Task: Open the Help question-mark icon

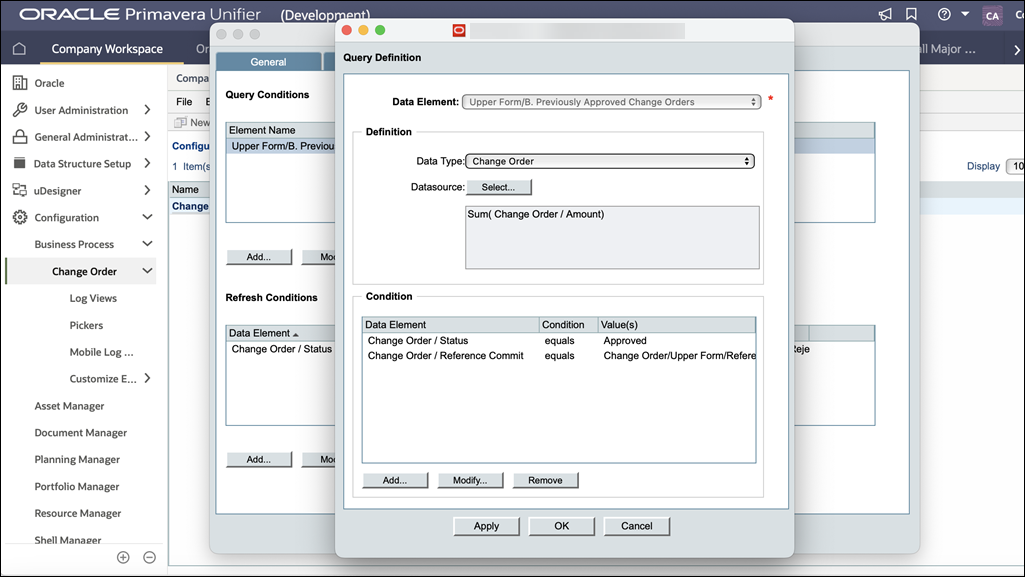Action: click(944, 14)
